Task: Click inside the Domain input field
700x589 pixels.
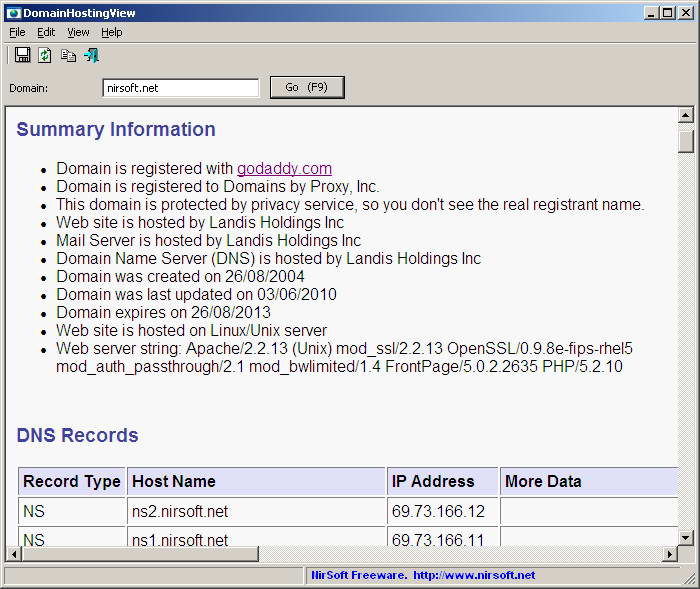Action: coord(180,88)
